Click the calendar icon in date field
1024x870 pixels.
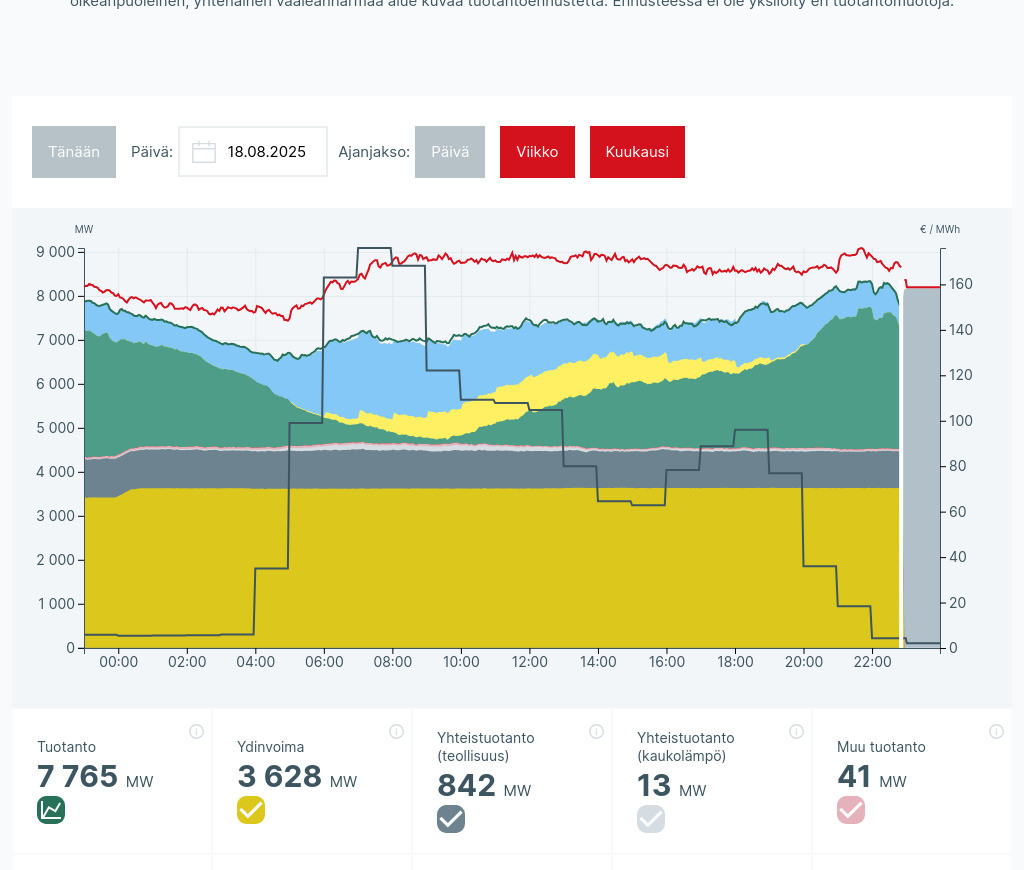click(x=204, y=152)
